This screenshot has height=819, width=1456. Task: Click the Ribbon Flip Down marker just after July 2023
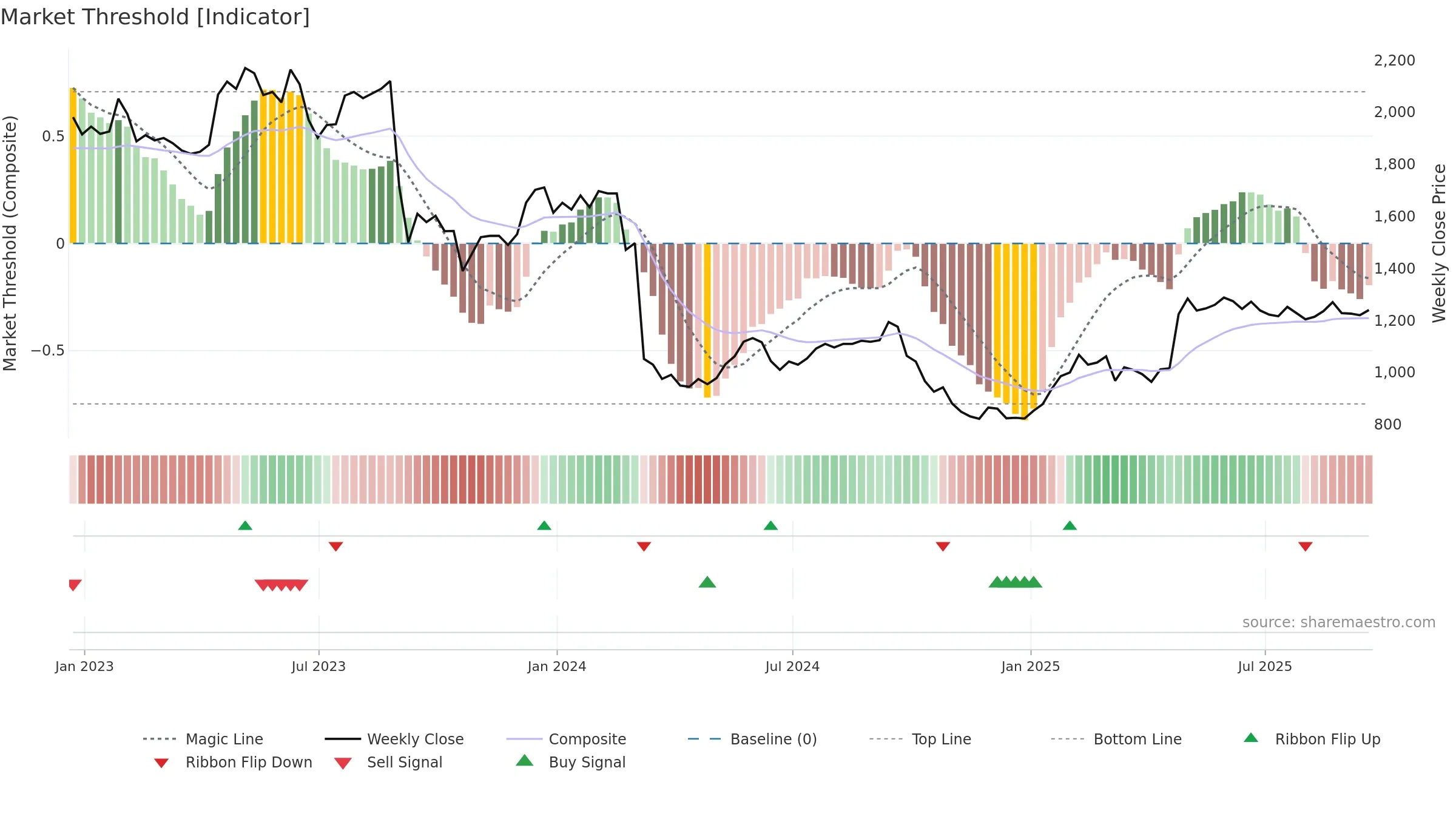[335, 547]
